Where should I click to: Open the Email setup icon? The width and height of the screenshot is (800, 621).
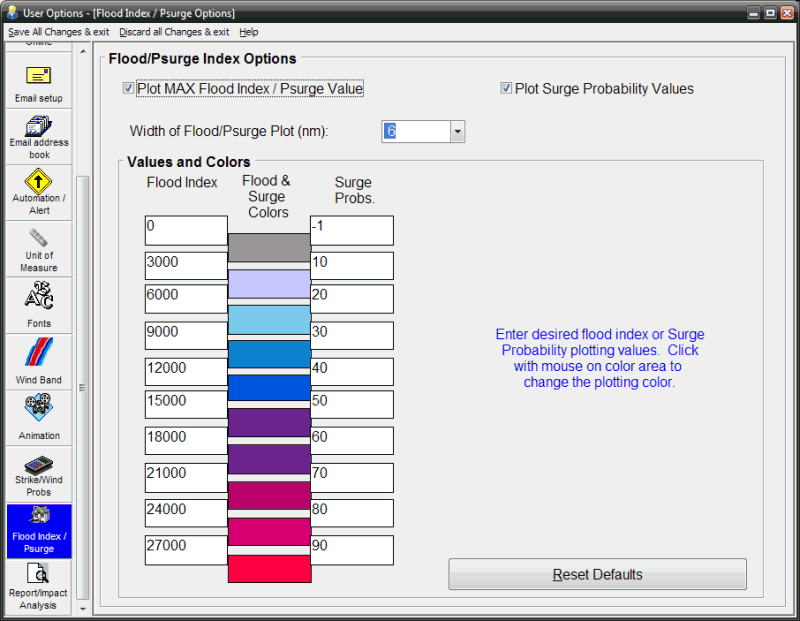click(x=38, y=77)
